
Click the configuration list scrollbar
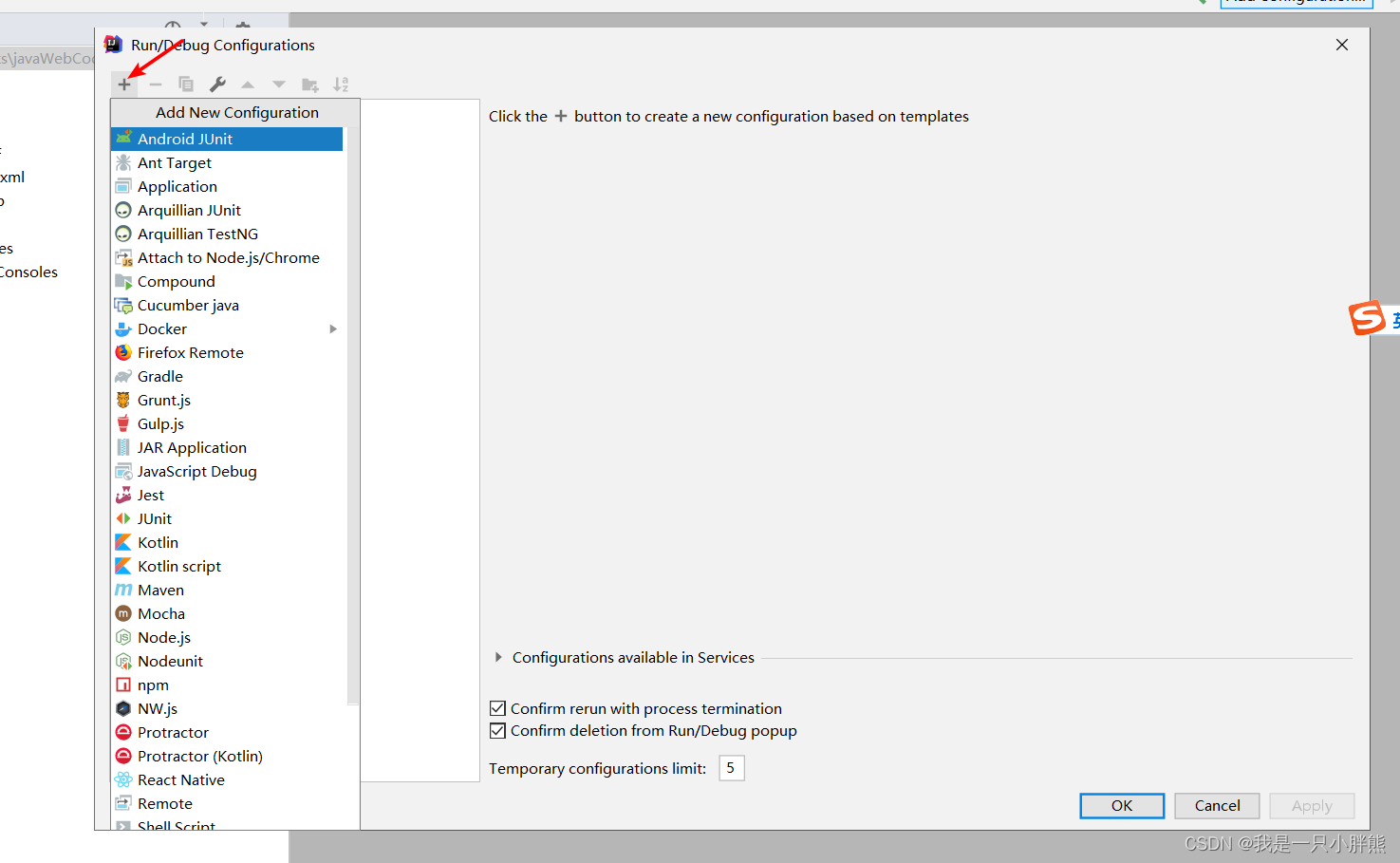353,416
